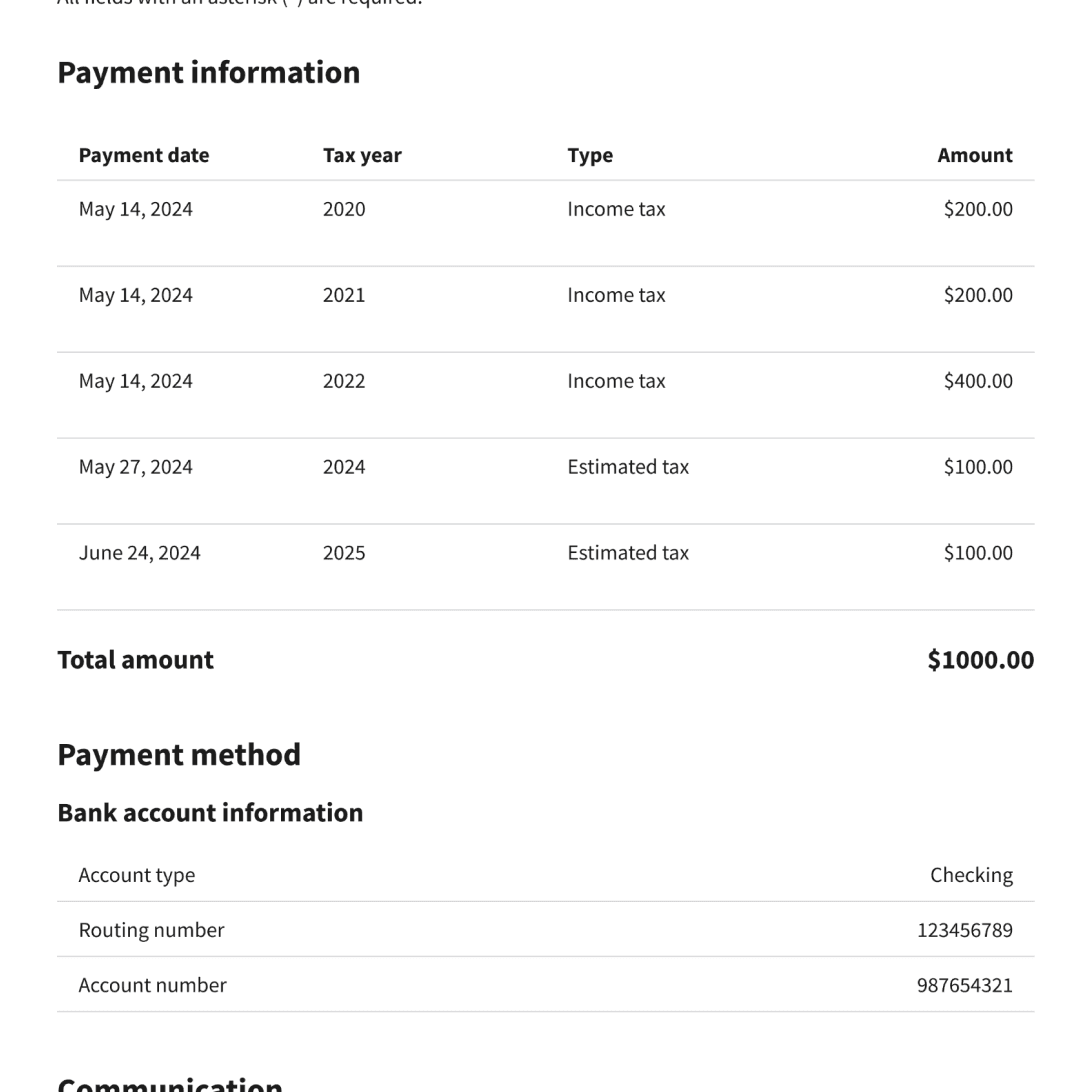Click the Tax year column header
The width and height of the screenshot is (1076, 1092).
[362, 155]
